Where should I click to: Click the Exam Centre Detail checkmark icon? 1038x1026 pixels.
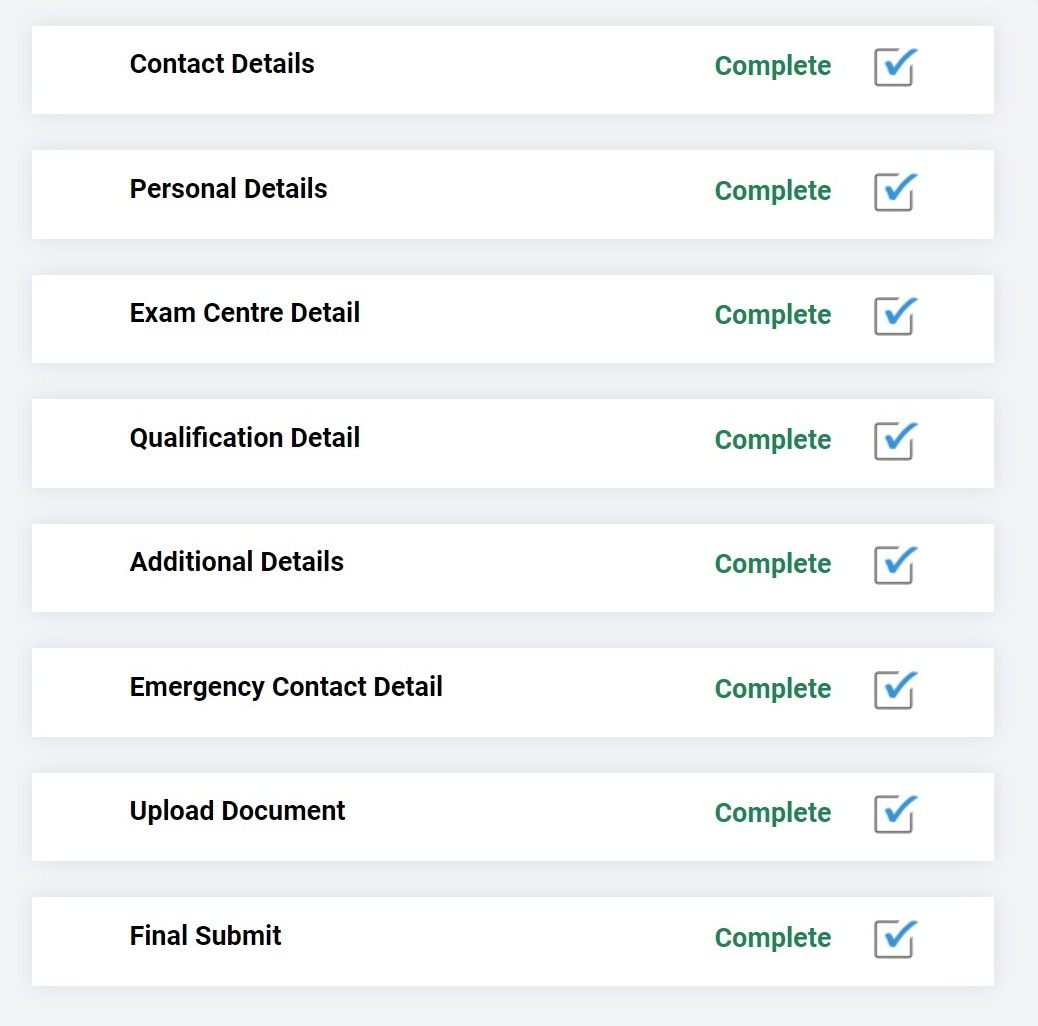click(x=895, y=316)
